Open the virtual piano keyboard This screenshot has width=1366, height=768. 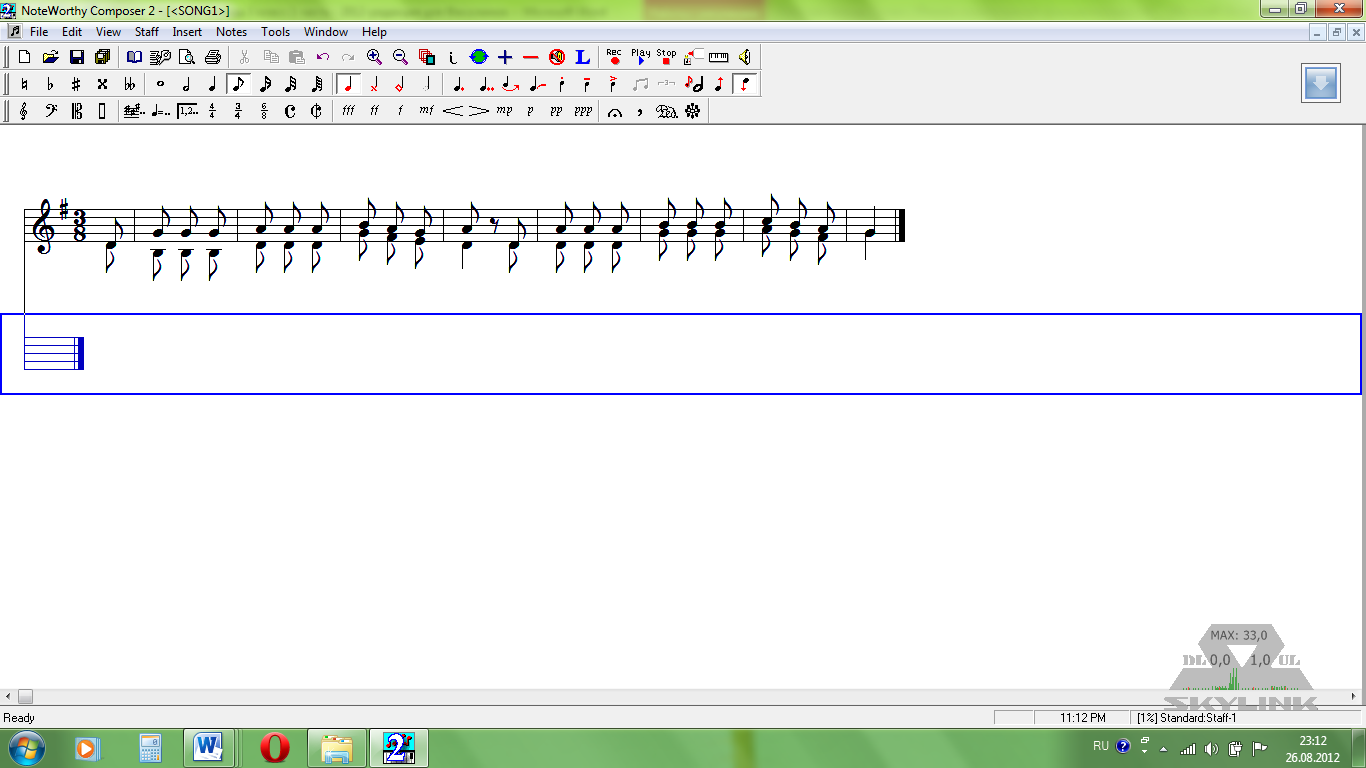[718, 57]
